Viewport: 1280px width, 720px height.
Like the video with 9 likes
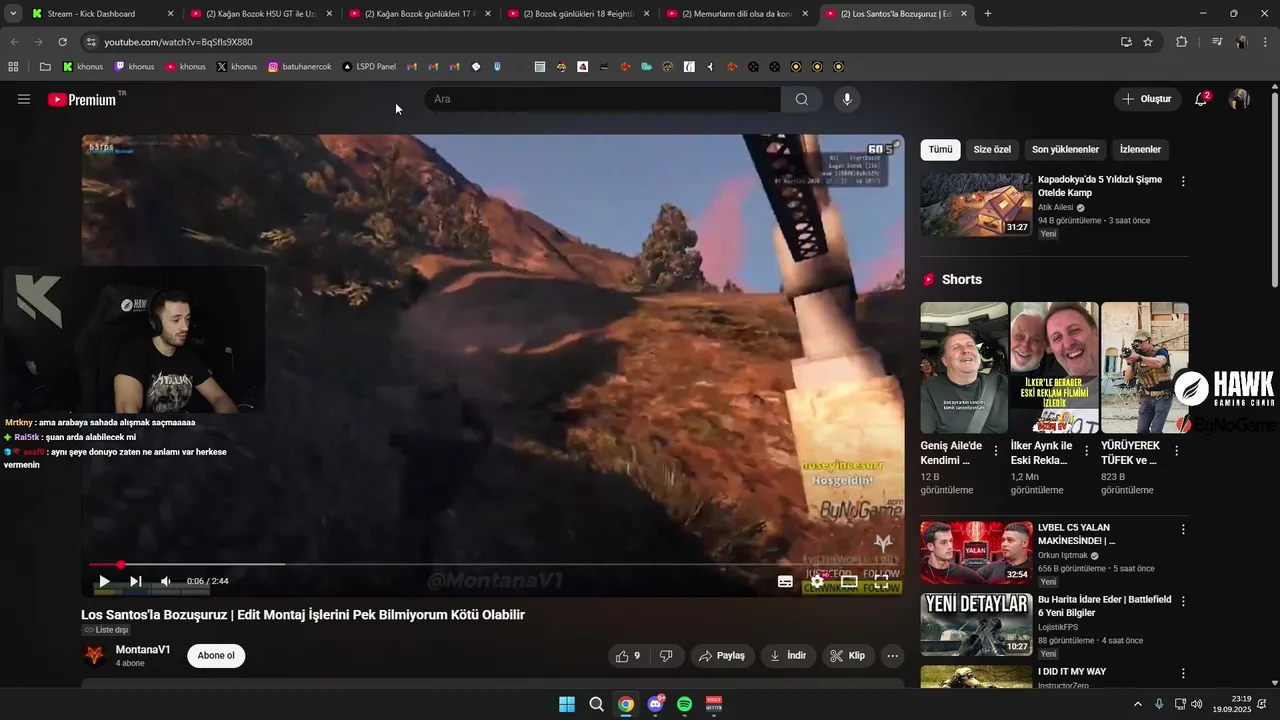pyautogui.click(x=628, y=656)
